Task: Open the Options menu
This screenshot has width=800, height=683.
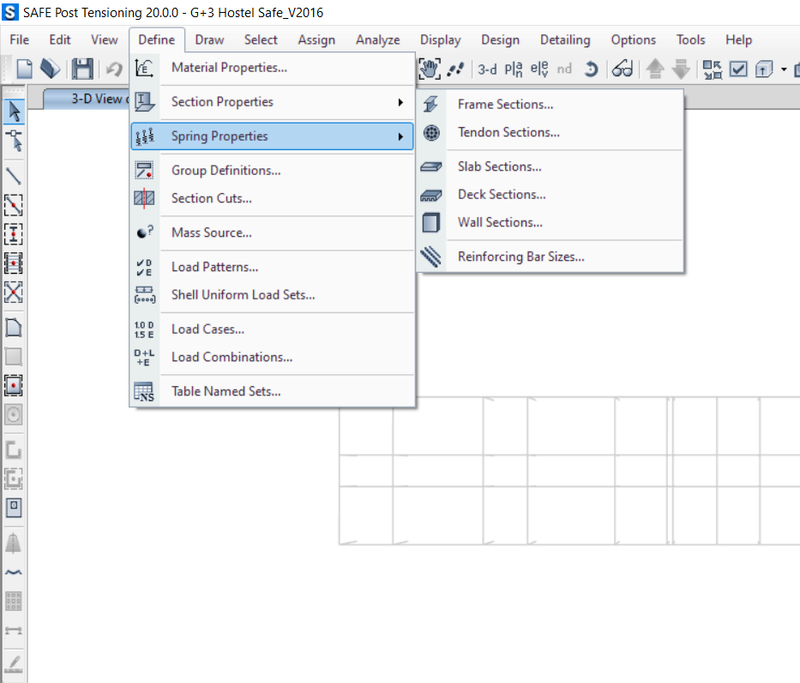Action: [x=633, y=40]
